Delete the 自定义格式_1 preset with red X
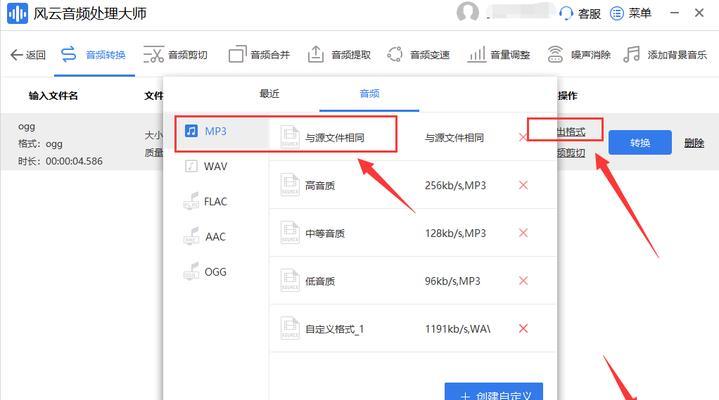Image resolution: width=719 pixels, height=400 pixels. click(x=523, y=328)
